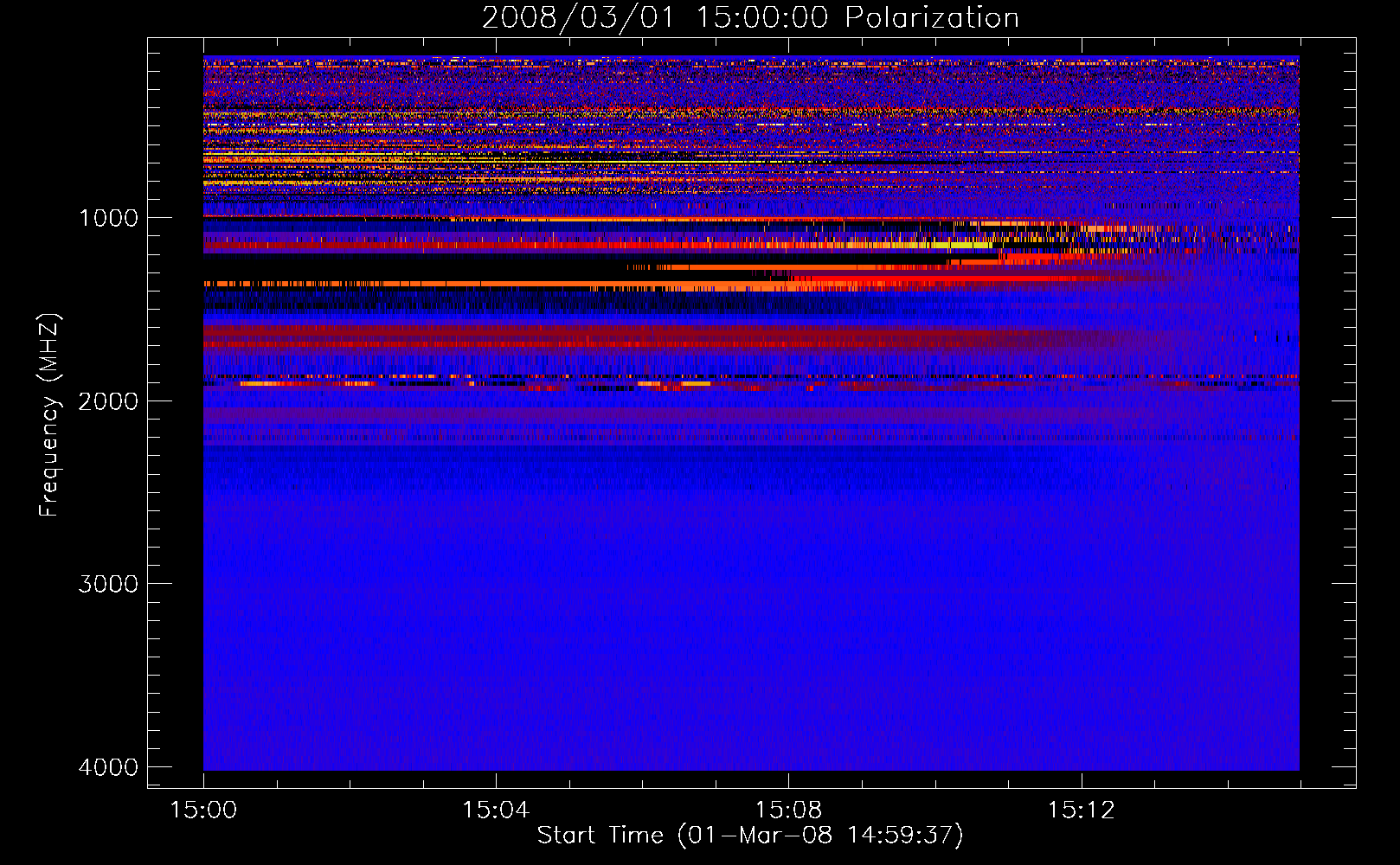Viewport: 1400px width, 865px height.
Task: Click the 2000 frequency tick label
Action: click(x=109, y=401)
